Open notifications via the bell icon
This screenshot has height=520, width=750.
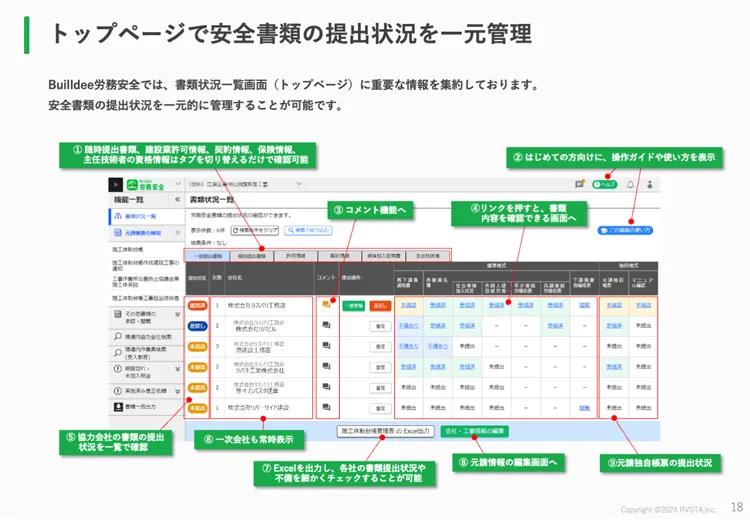click(630, 184)
